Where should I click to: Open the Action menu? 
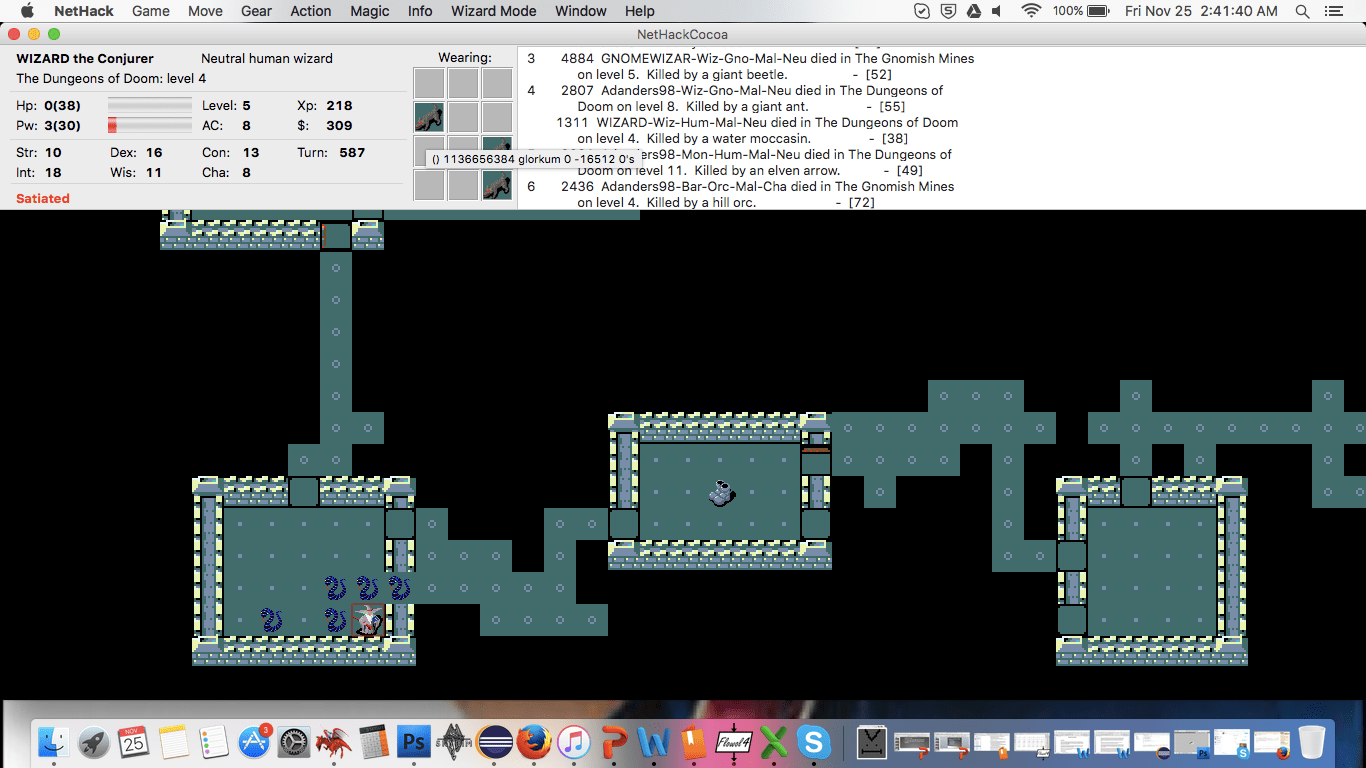coord(311,11)
